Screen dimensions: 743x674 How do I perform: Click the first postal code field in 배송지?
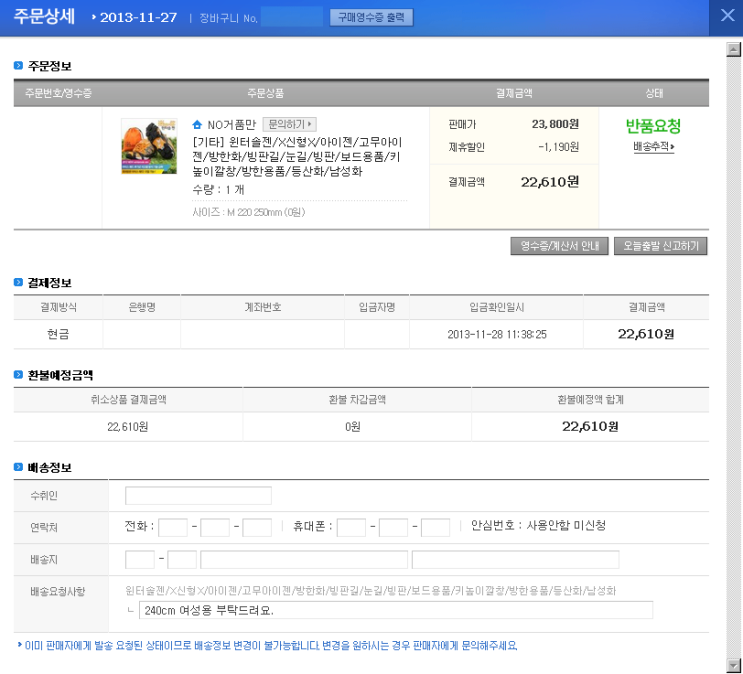[140, 559]
